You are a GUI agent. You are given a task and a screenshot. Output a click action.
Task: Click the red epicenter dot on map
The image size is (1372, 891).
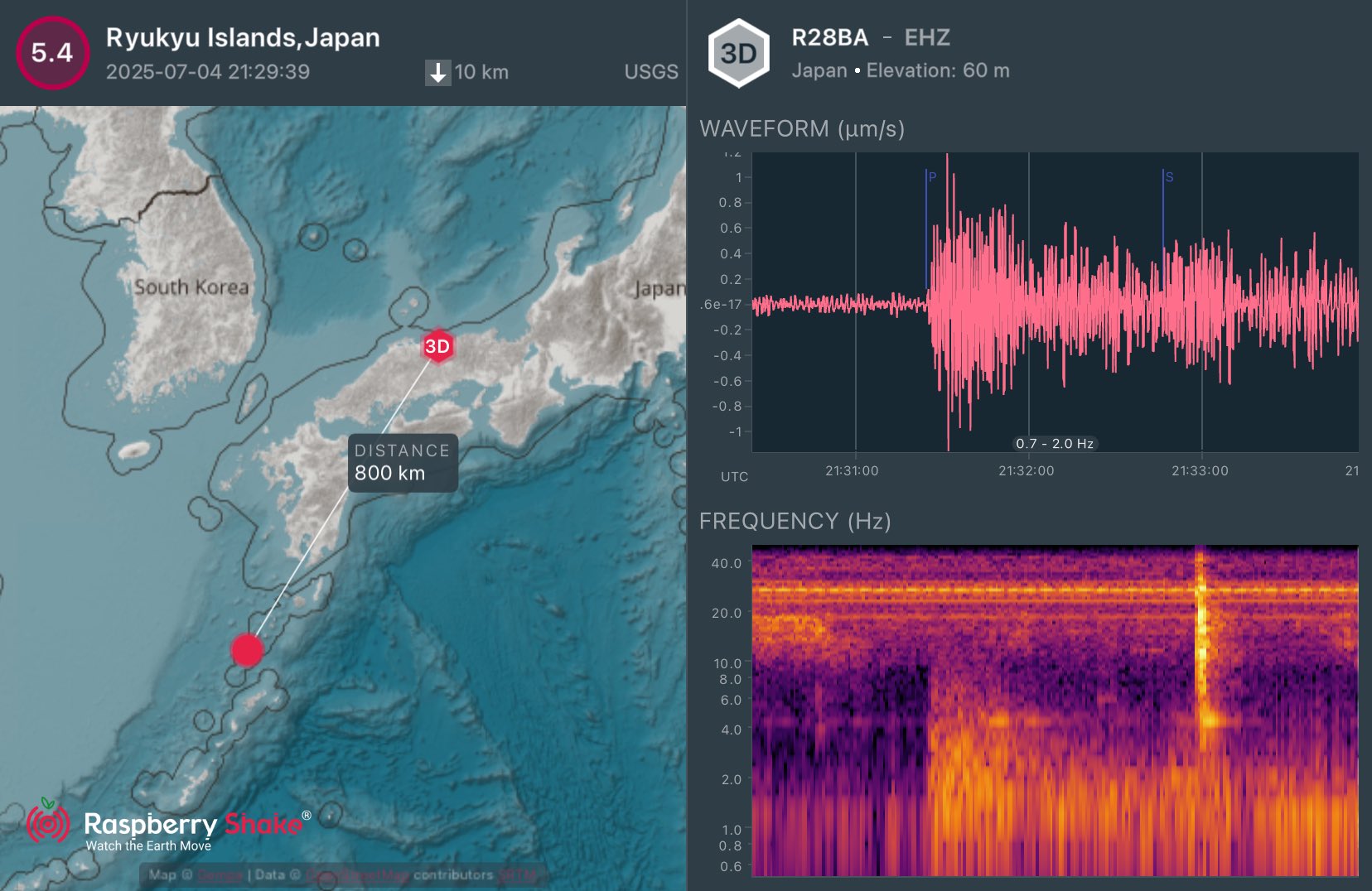(247, 650)
